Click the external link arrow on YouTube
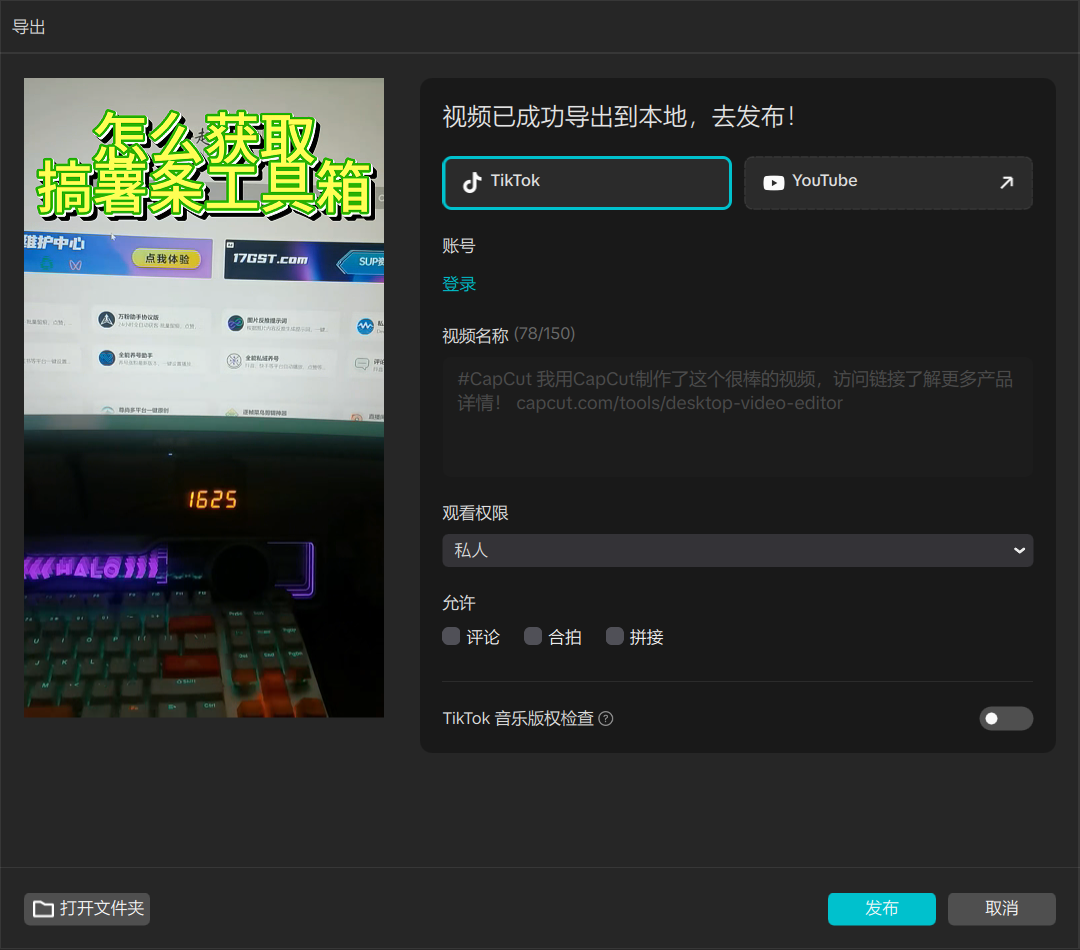1080x950 pixels. pyautogui.click(x=1006, y=182)
